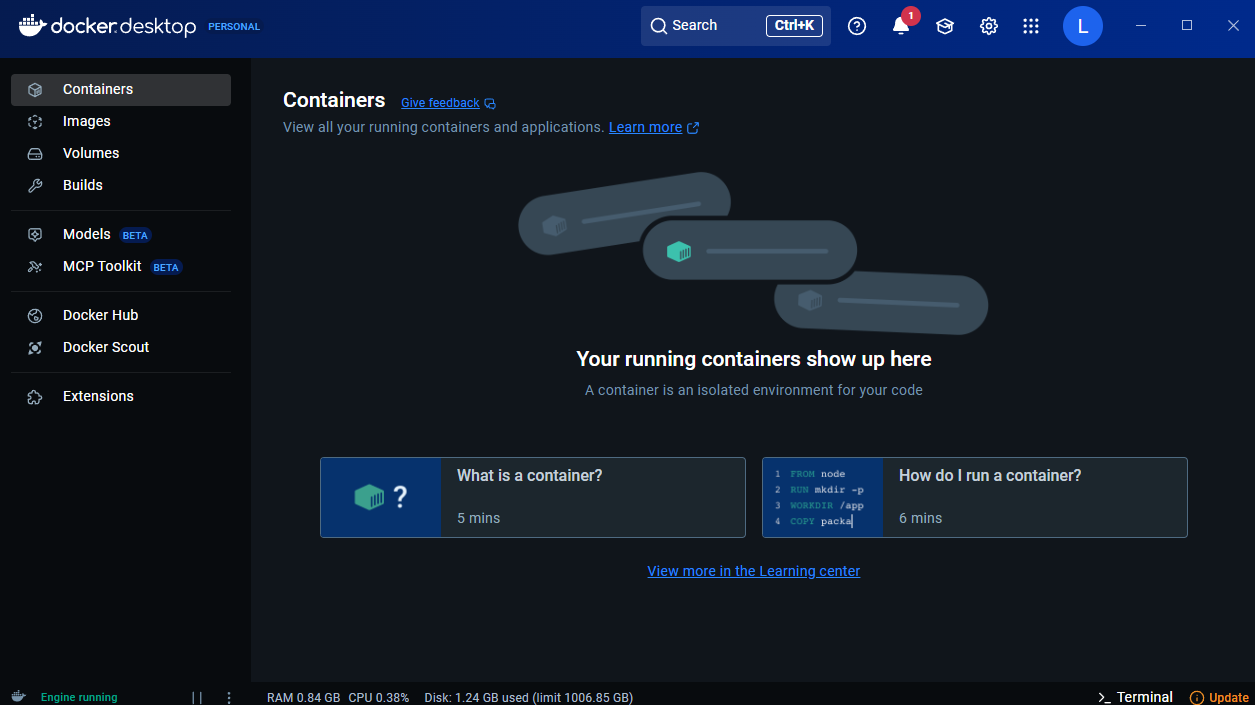Click the magnifier icon in search box
Image resolution: width=1255 pixels, height=705 pixels.
[658, 26]
